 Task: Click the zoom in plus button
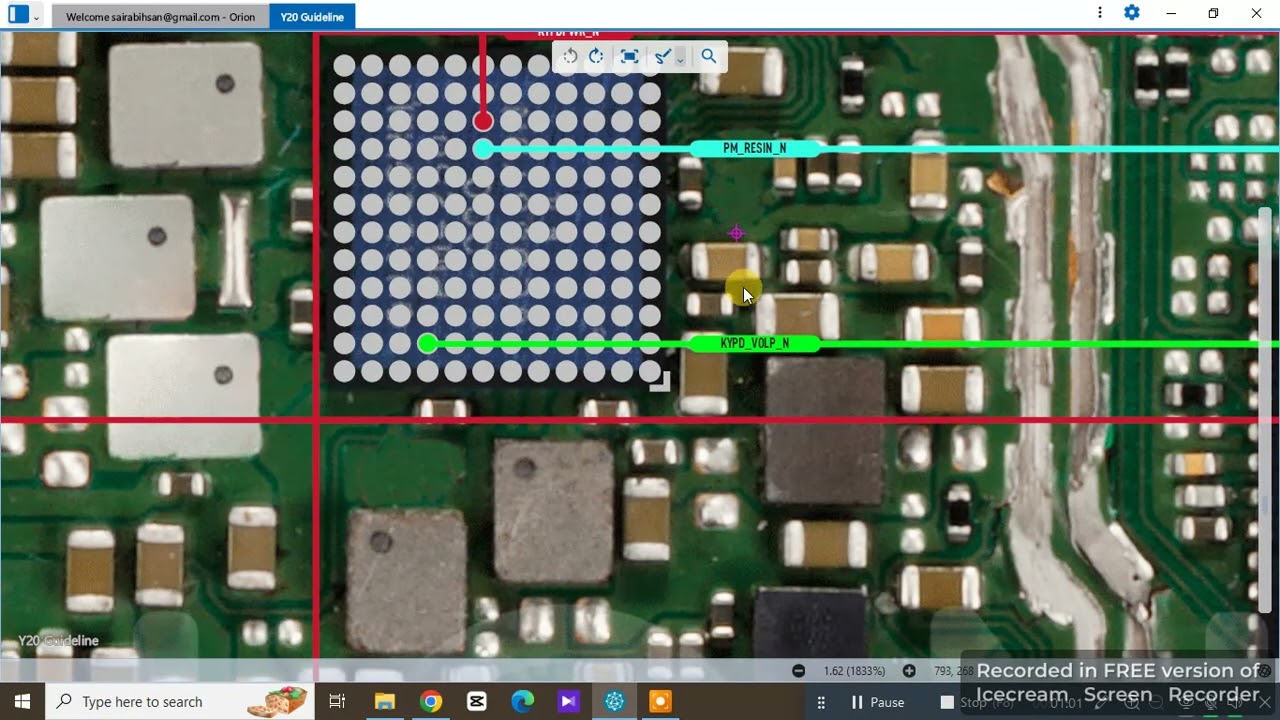pyautogui.click(x=909, y=671)
